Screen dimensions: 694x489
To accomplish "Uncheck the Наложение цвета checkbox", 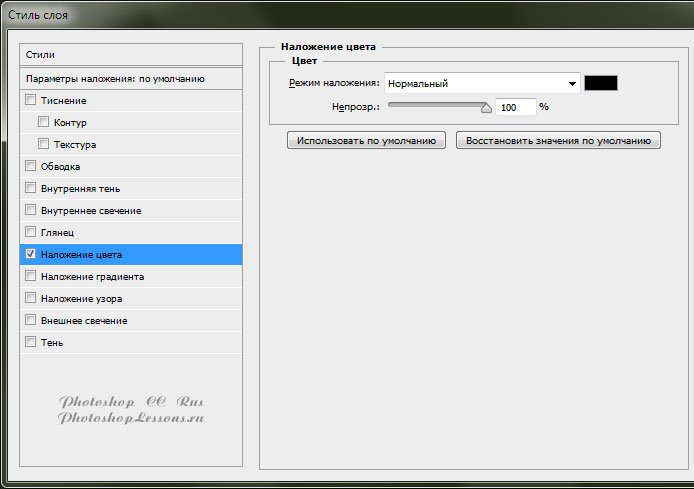I will [30, 254].
